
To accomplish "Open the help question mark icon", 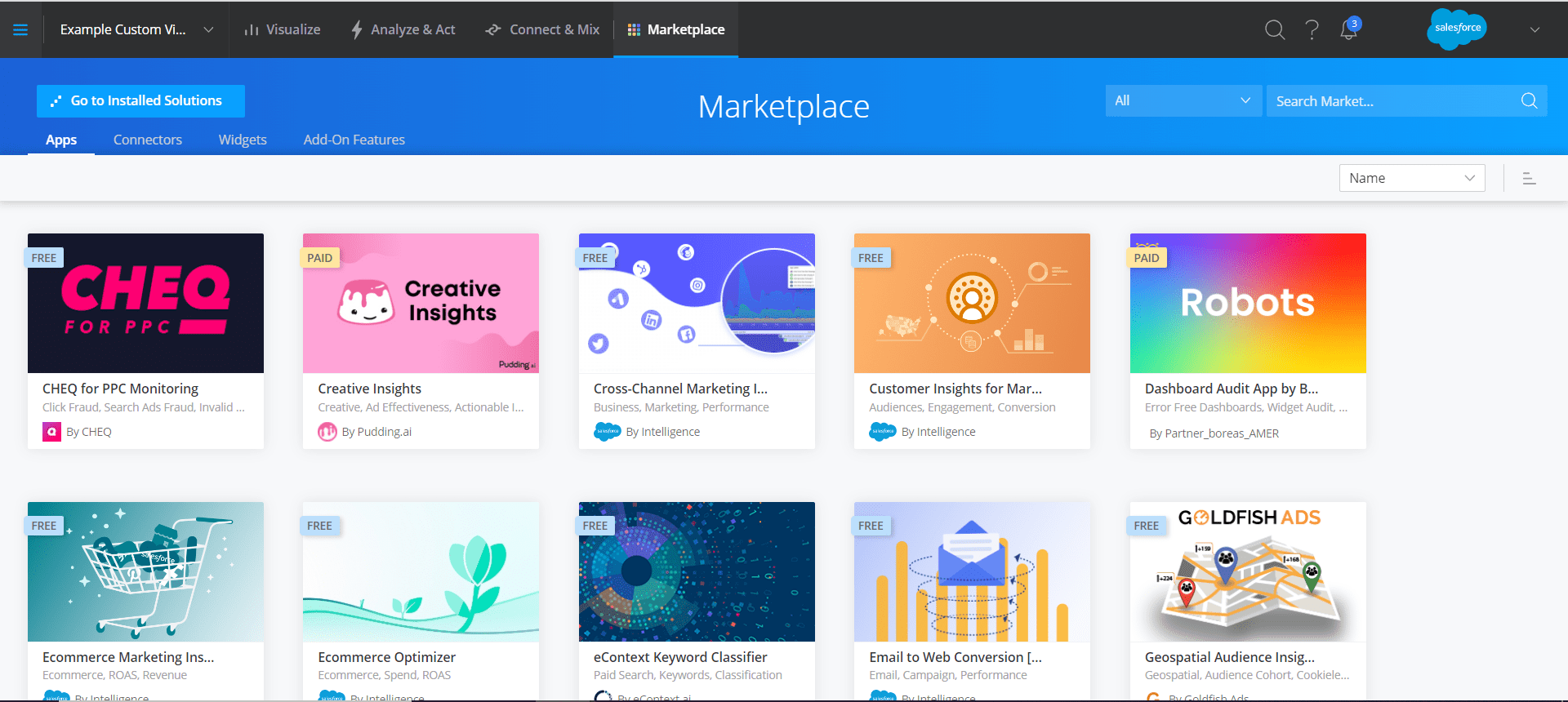I will tap(1312, 30).
